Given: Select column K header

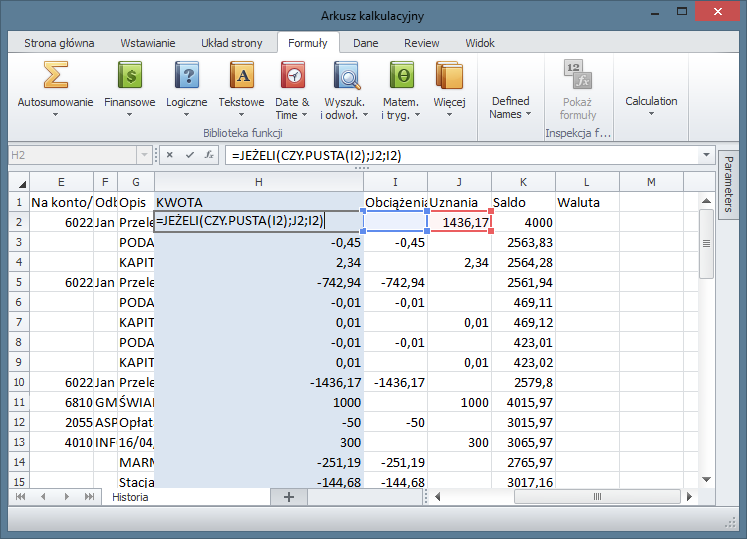Looking at the screenshot, I should click(x=523, y=181).
